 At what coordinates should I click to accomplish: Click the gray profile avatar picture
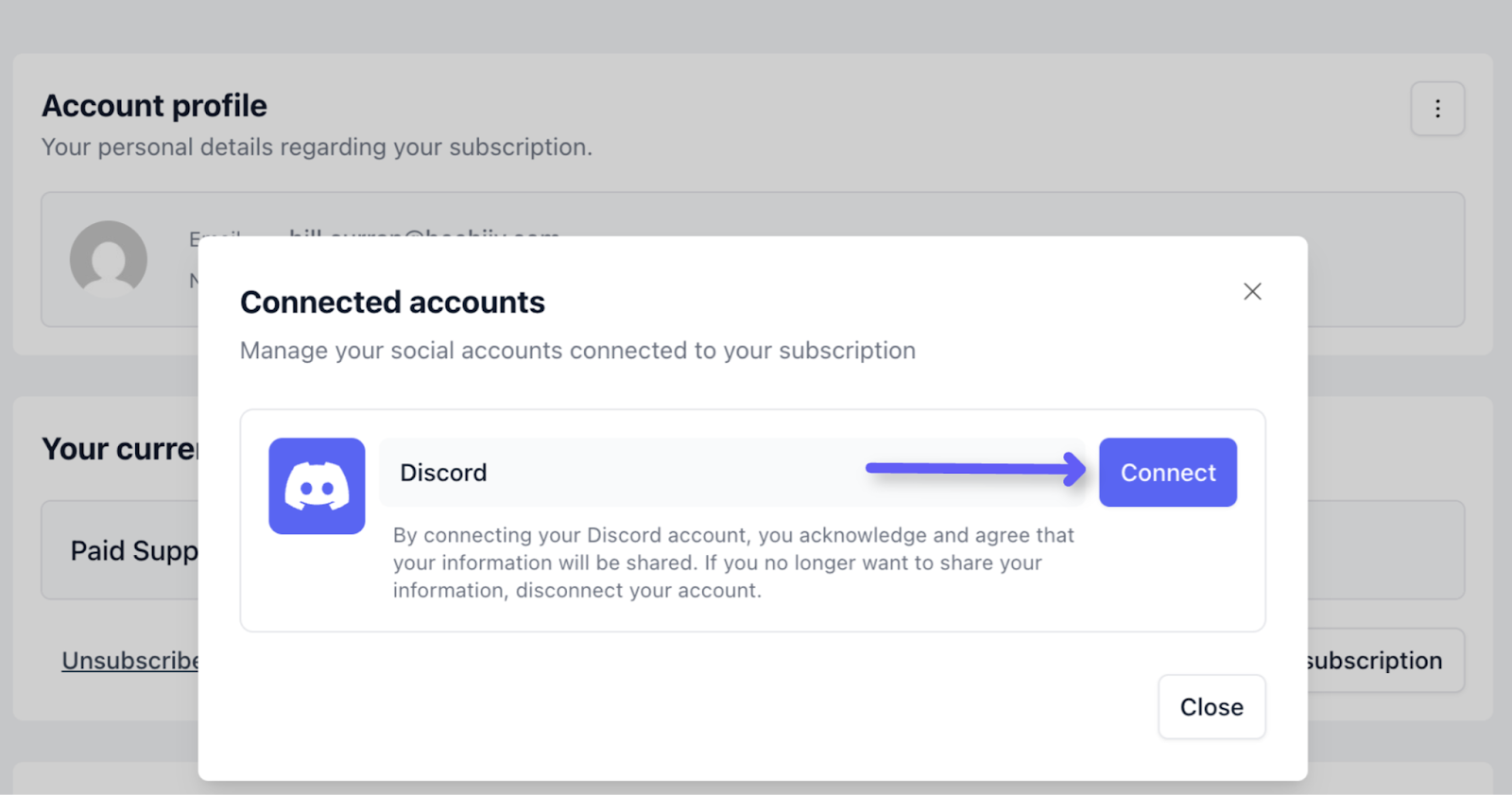[x=109, y=259]
